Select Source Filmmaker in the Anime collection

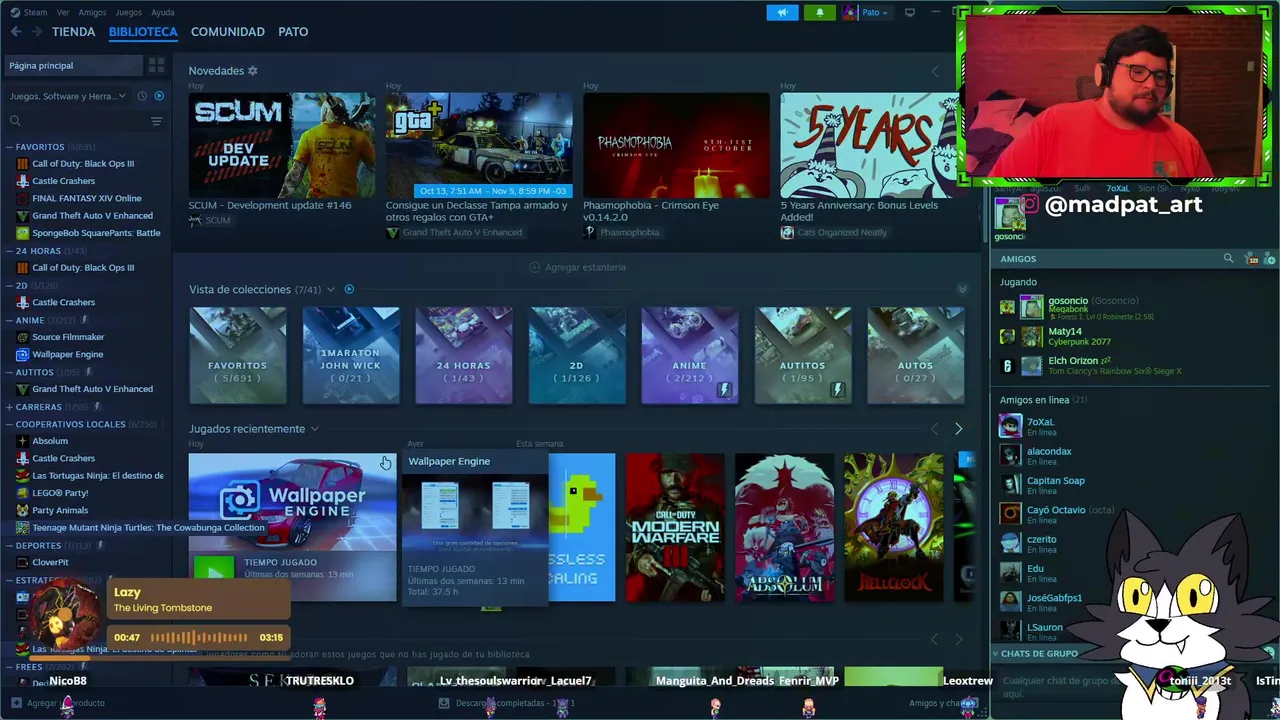tap(68, 337)
